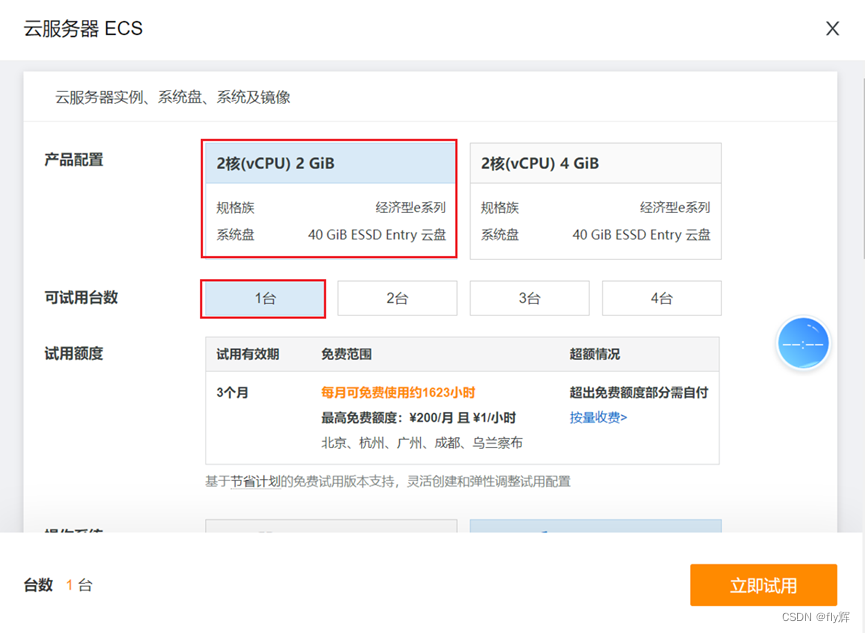This screenshot has width=865, height=633.
Task: Click the 产品配置 label
Action: pos(73,160)
